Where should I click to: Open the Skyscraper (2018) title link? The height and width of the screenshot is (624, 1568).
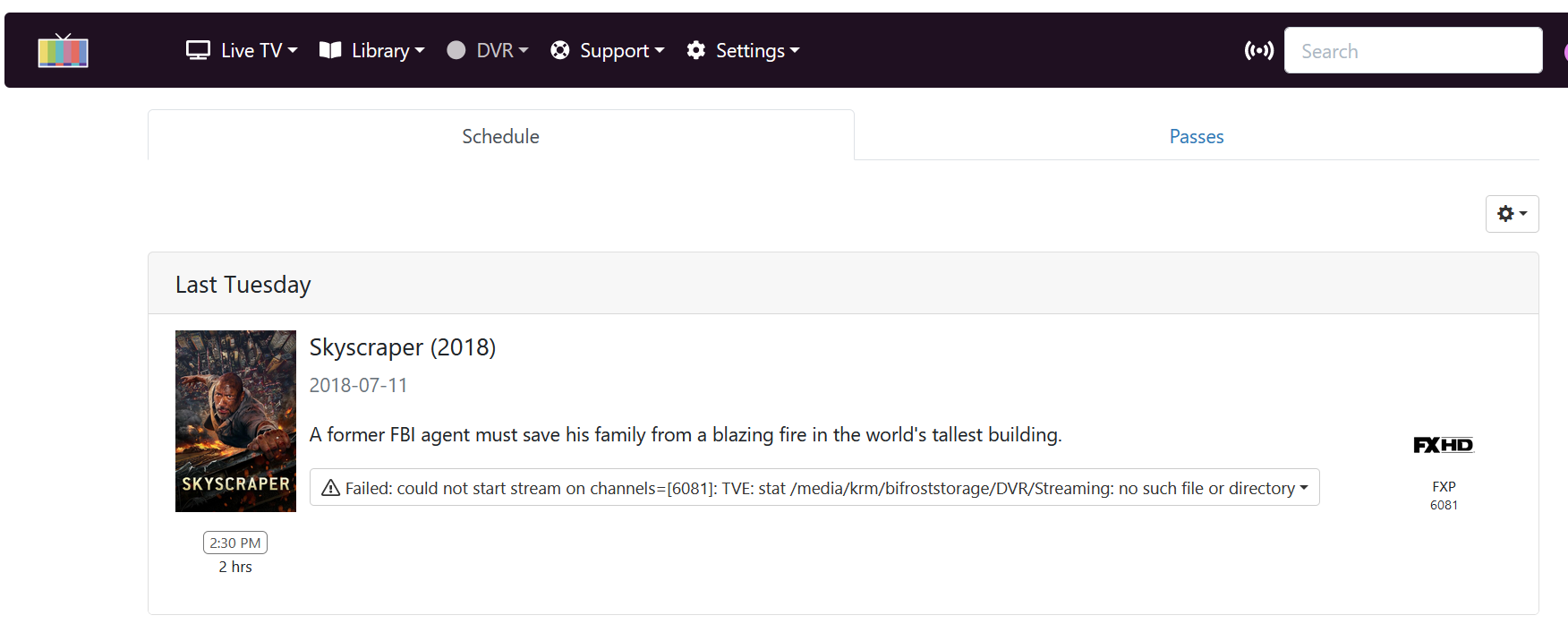click(x=402, y=347)
